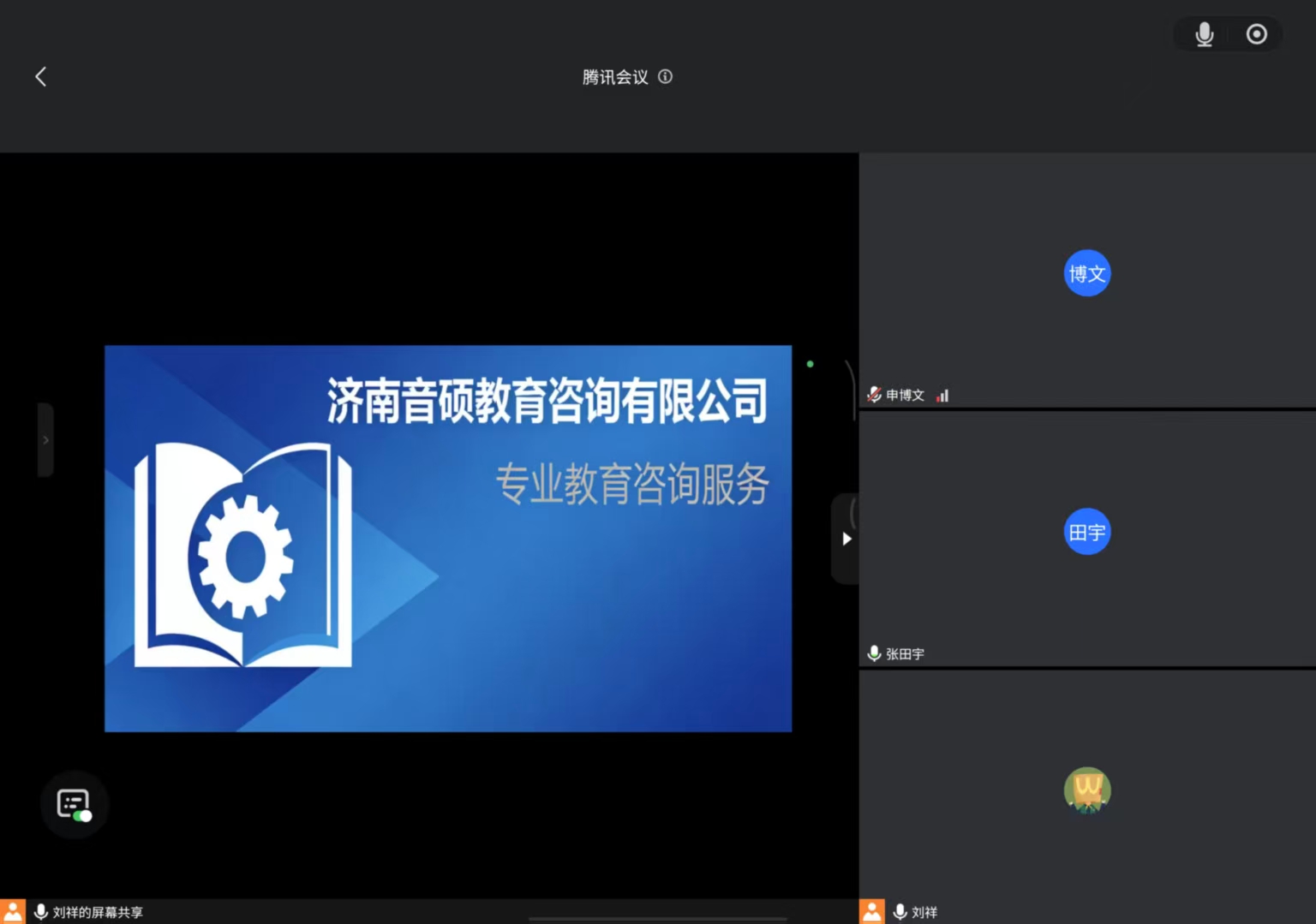The width and height of the screenshot is (1316, 924).
Task: Expand the left side panel chevron
Action: [x=45, y=440]
